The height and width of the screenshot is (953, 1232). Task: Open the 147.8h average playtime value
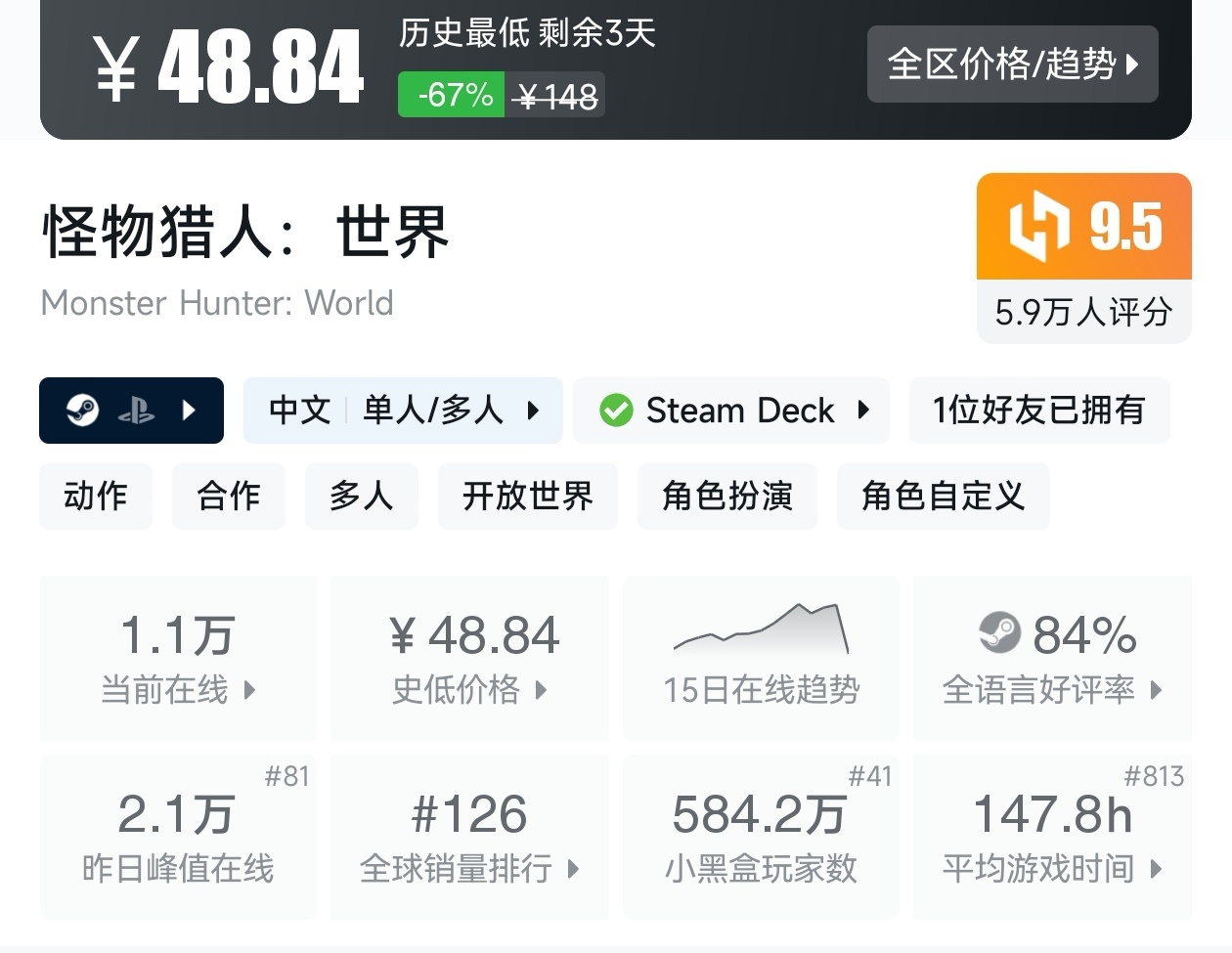pos(1053,814)
